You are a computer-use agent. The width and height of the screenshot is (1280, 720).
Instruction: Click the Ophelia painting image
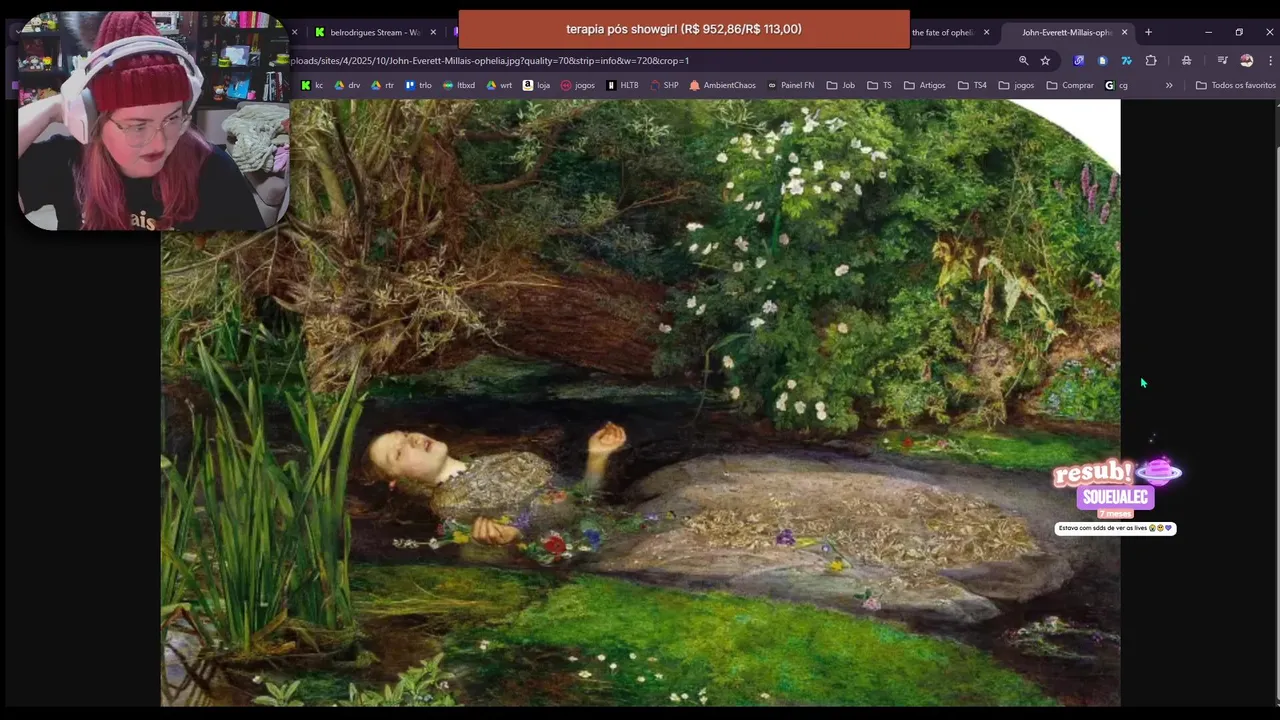[640, 402]
